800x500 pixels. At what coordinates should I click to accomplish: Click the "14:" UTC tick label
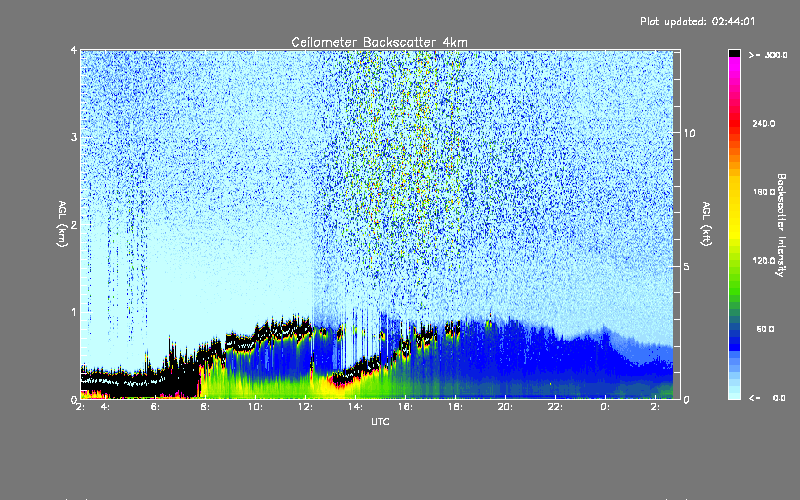(355, 407)
